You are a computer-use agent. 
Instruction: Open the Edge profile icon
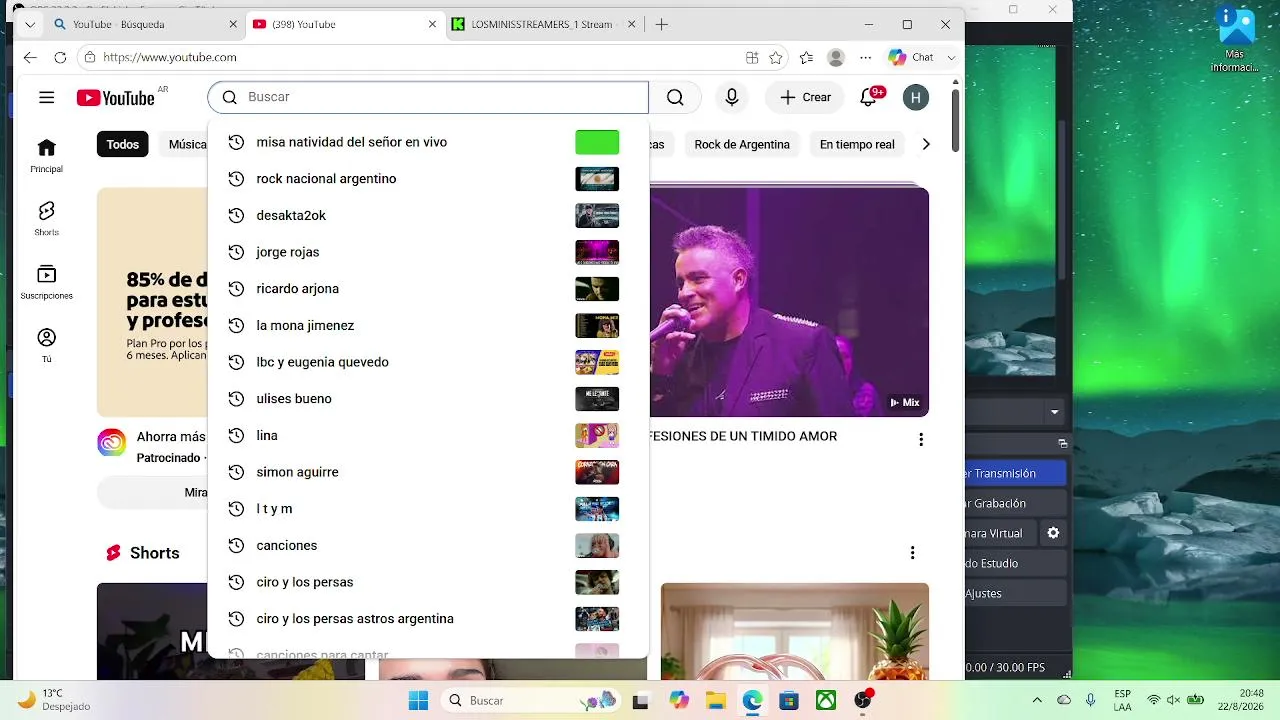(x=836, y=57)
